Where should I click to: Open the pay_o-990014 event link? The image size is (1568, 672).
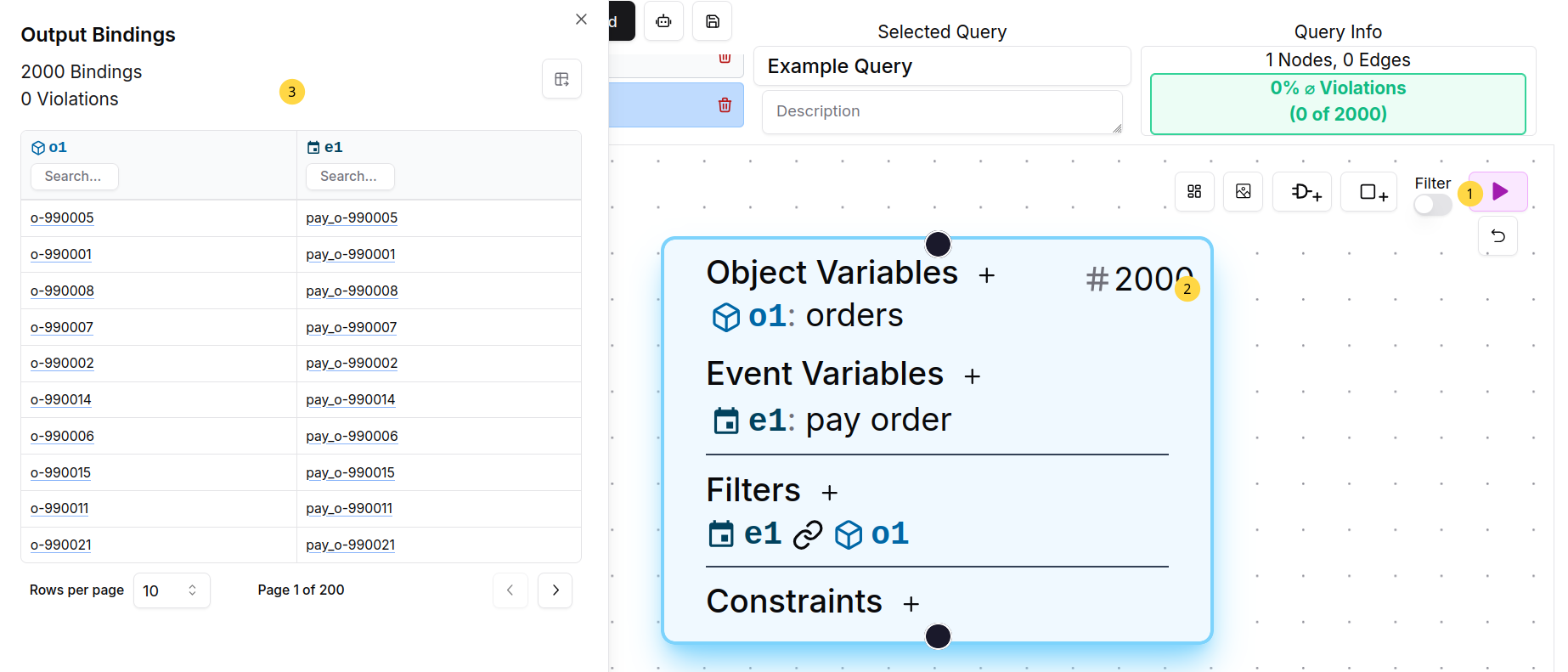pyautogui.click(x=350, y=399)
